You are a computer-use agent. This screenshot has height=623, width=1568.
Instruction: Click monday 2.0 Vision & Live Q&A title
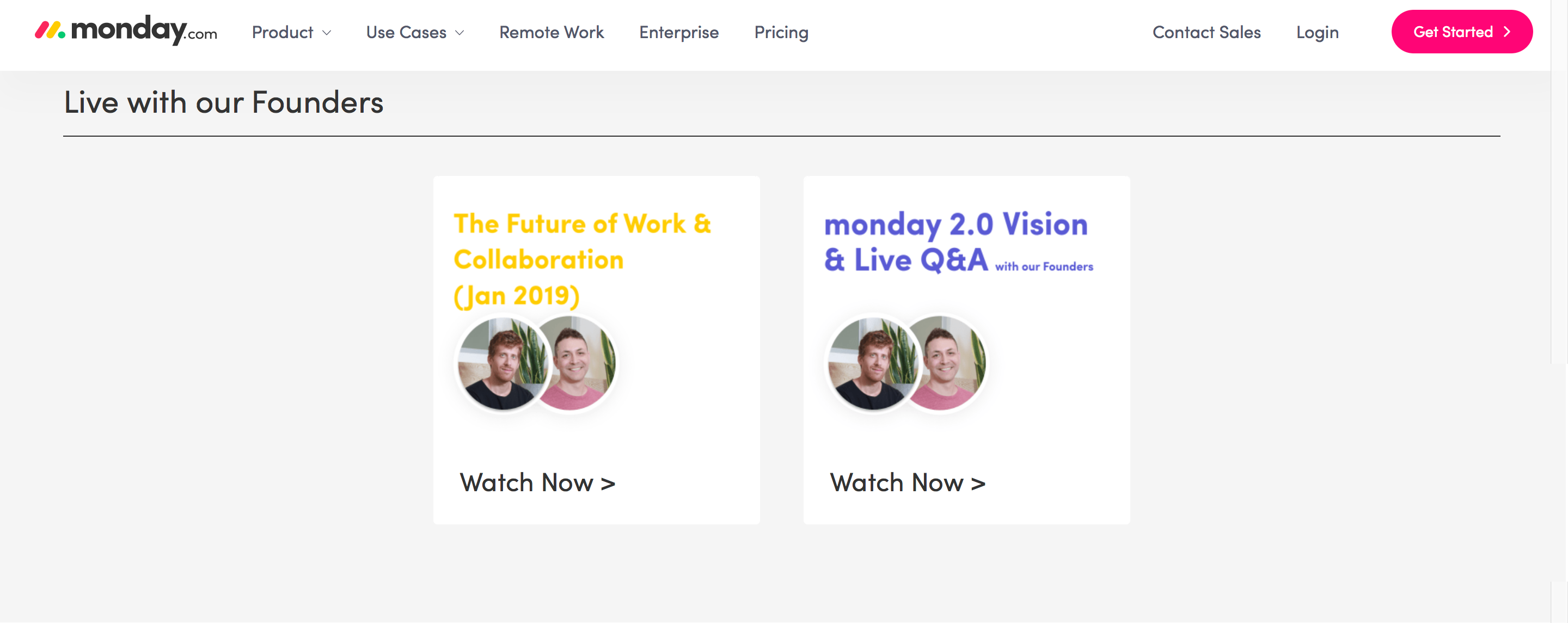[x=958, y=242]
